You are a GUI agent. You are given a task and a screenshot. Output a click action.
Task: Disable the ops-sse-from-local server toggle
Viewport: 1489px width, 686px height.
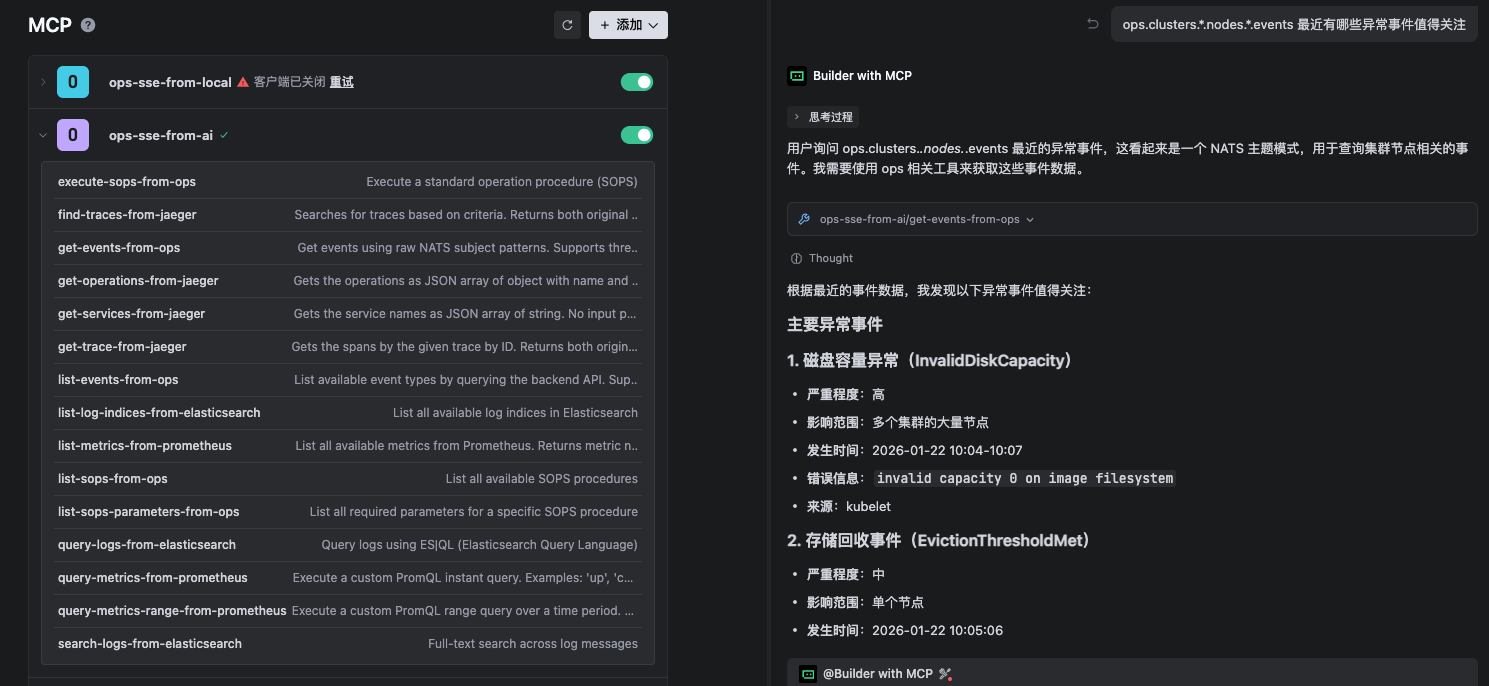tap(637, 82)
